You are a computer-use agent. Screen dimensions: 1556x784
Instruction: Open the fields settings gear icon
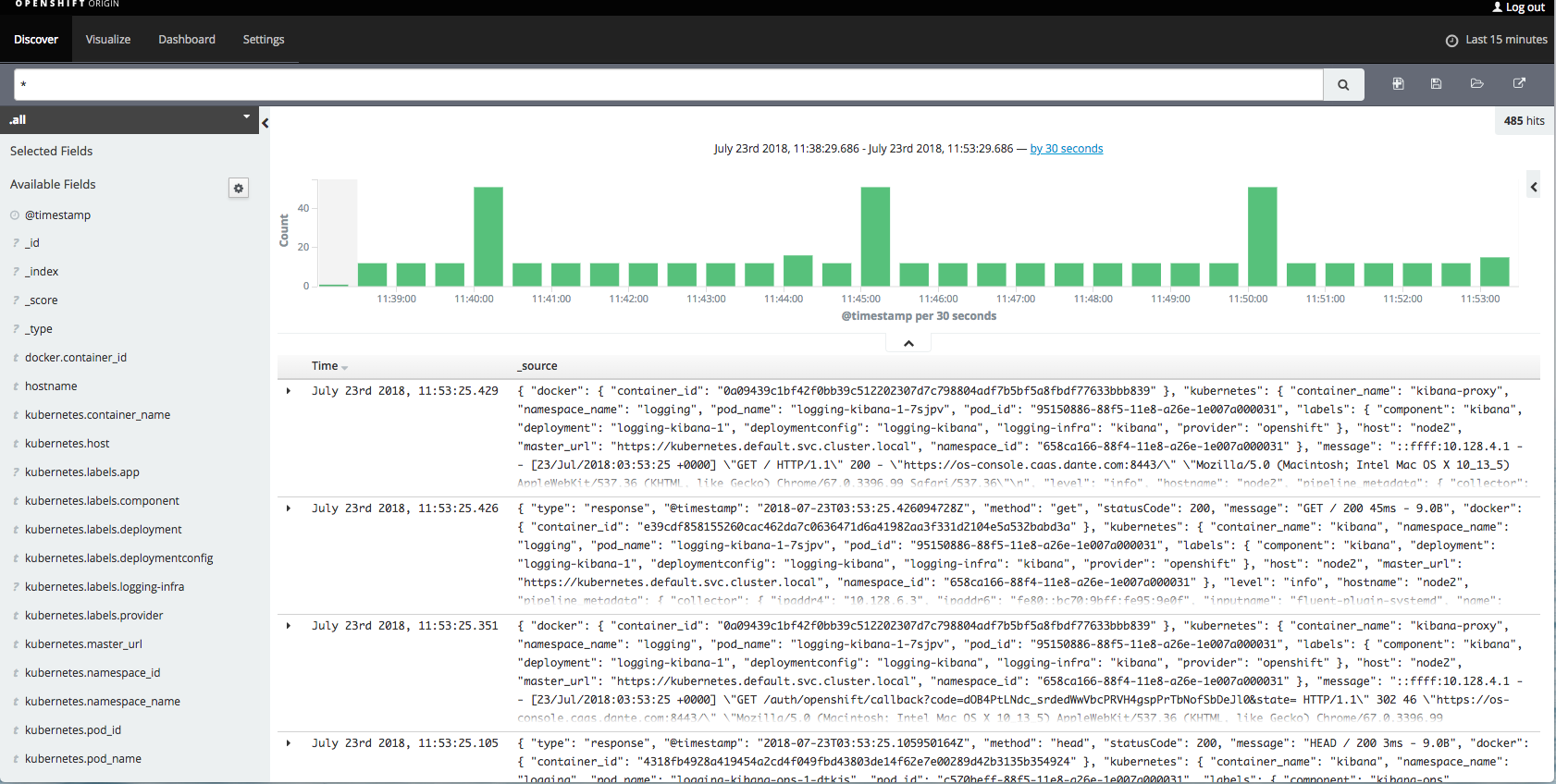pos(239,188)
